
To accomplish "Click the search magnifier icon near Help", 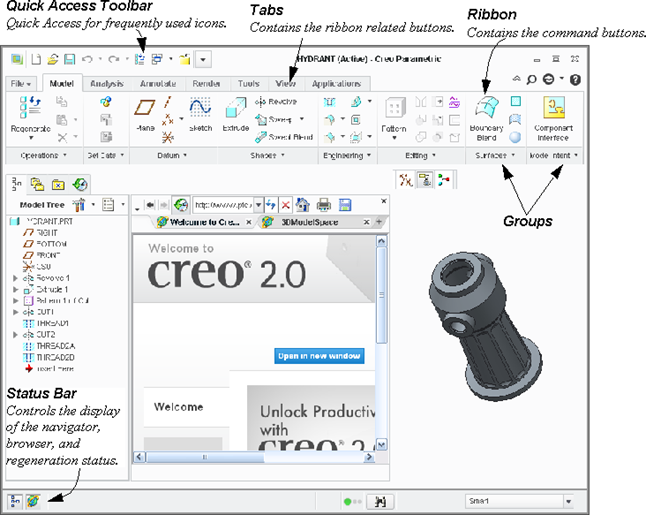I will 531,79.
